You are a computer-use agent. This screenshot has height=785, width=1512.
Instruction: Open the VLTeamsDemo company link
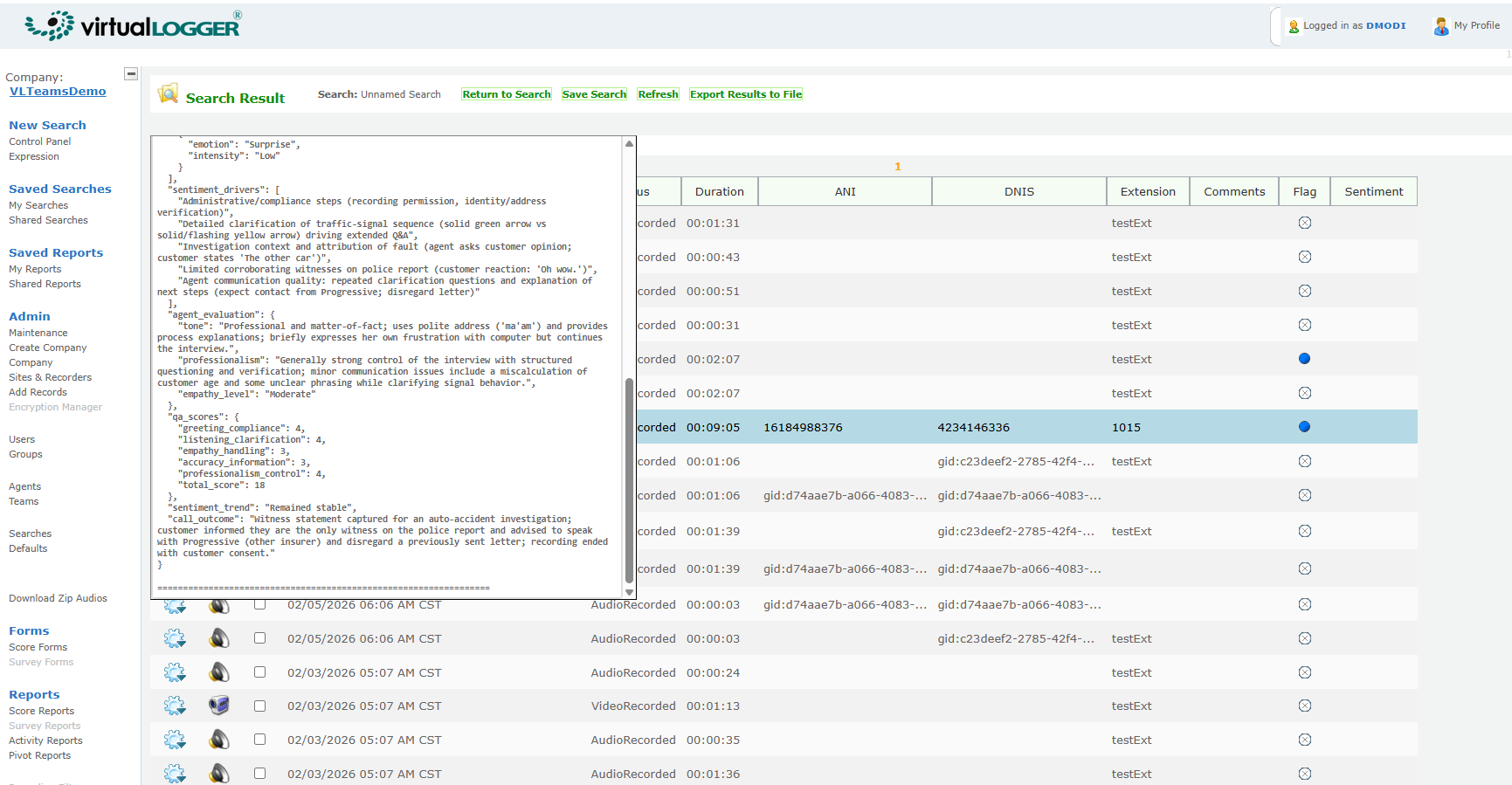point(58,92)
